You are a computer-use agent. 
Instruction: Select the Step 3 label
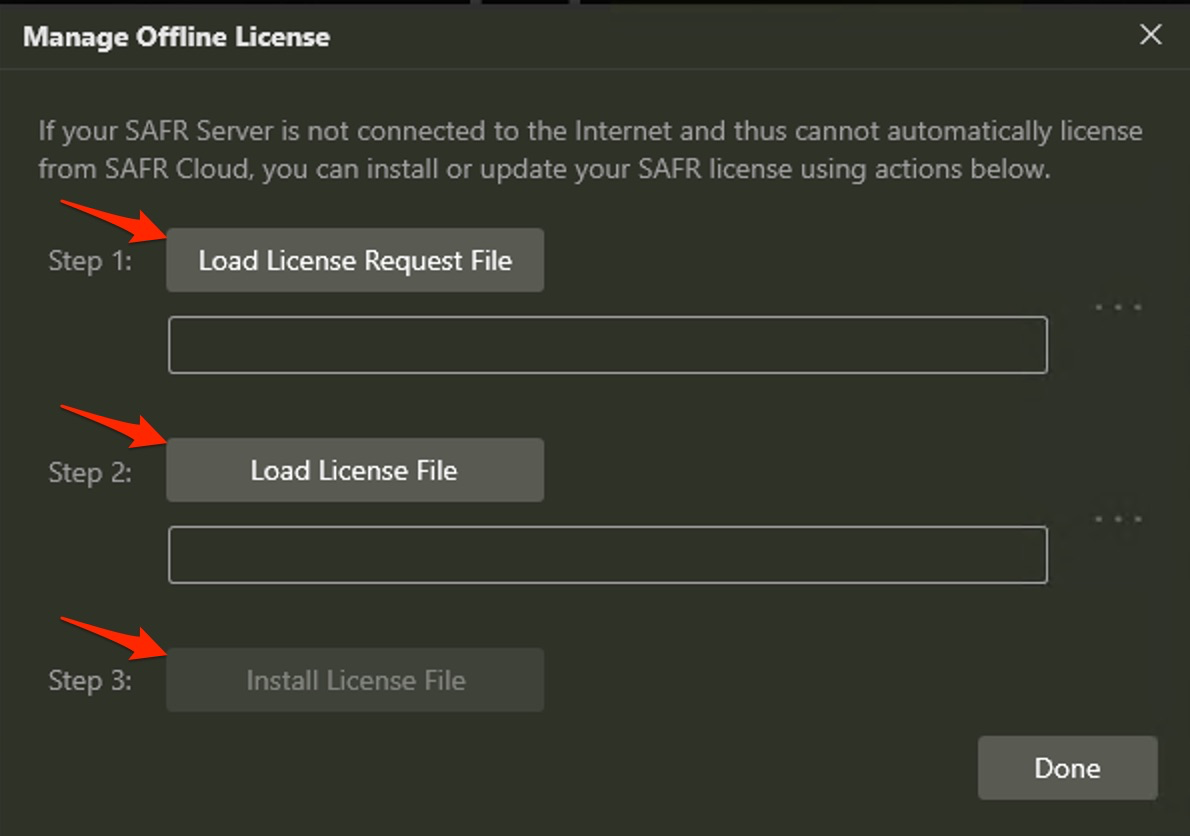[x=90, y=681]
